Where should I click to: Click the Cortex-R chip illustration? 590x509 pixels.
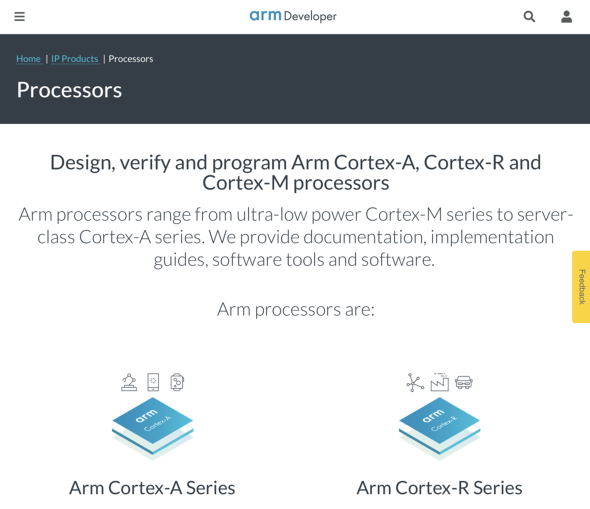coord(439,428)
